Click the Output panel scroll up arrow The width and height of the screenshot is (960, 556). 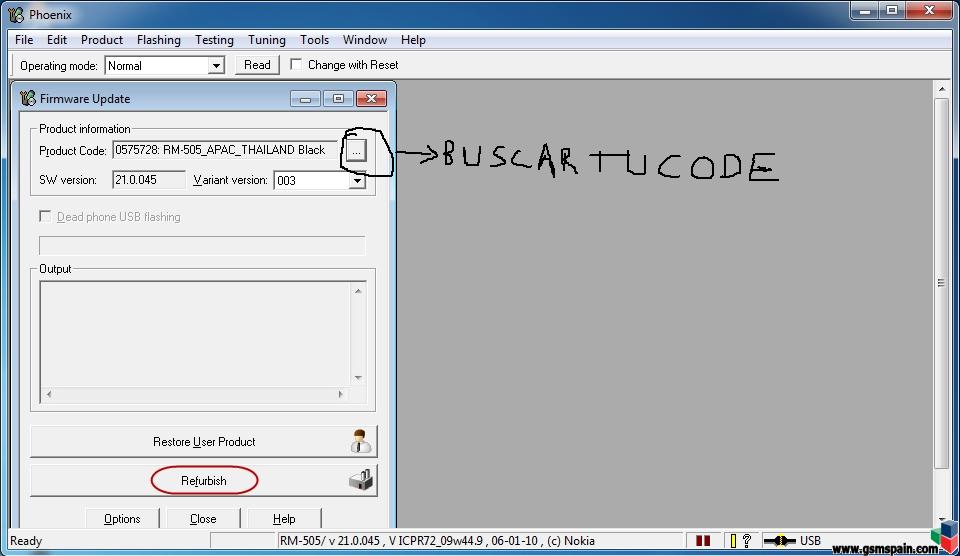tap(358, 291)
